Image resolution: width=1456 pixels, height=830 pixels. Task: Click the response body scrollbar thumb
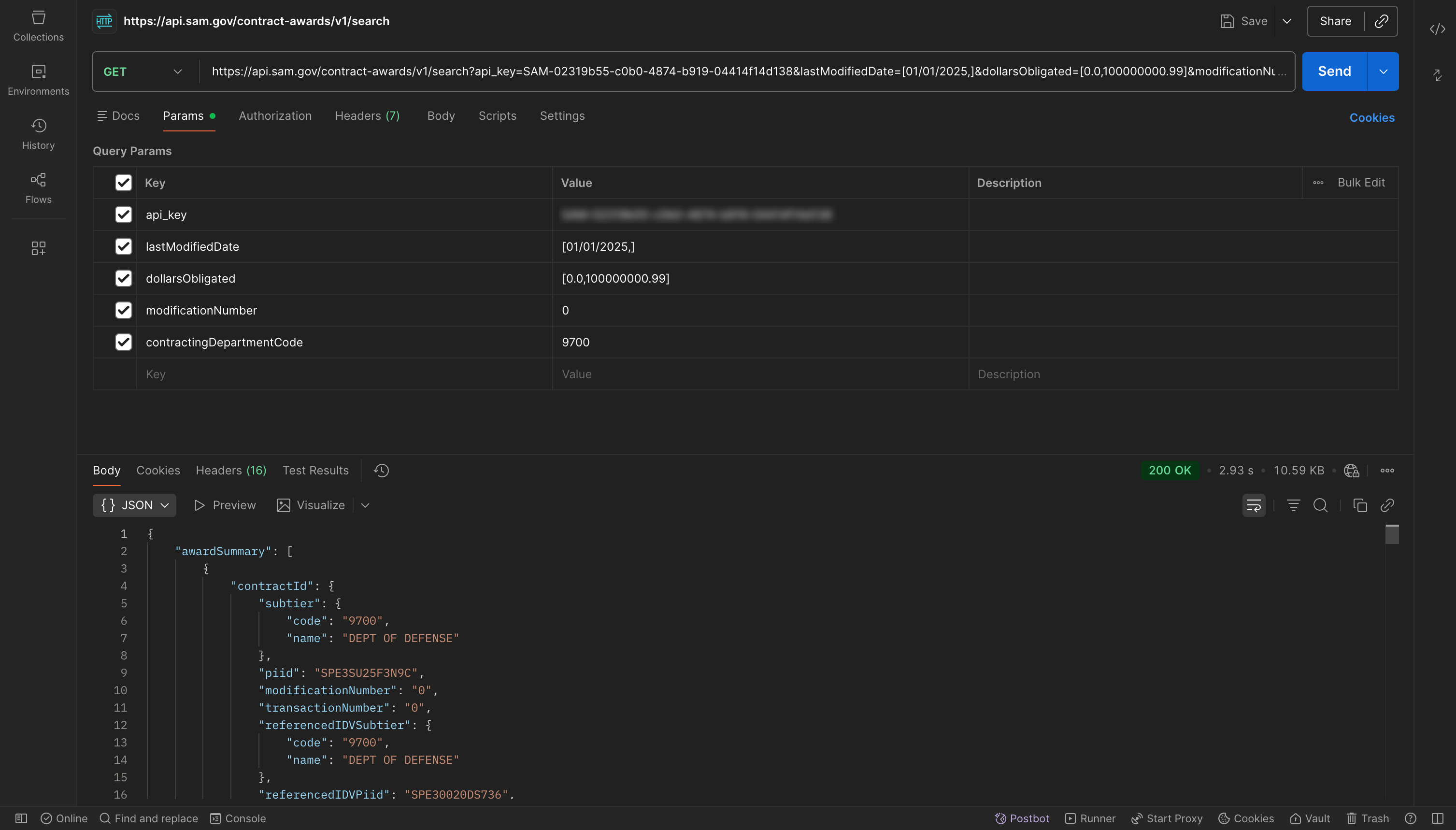tap(1392, 535)
